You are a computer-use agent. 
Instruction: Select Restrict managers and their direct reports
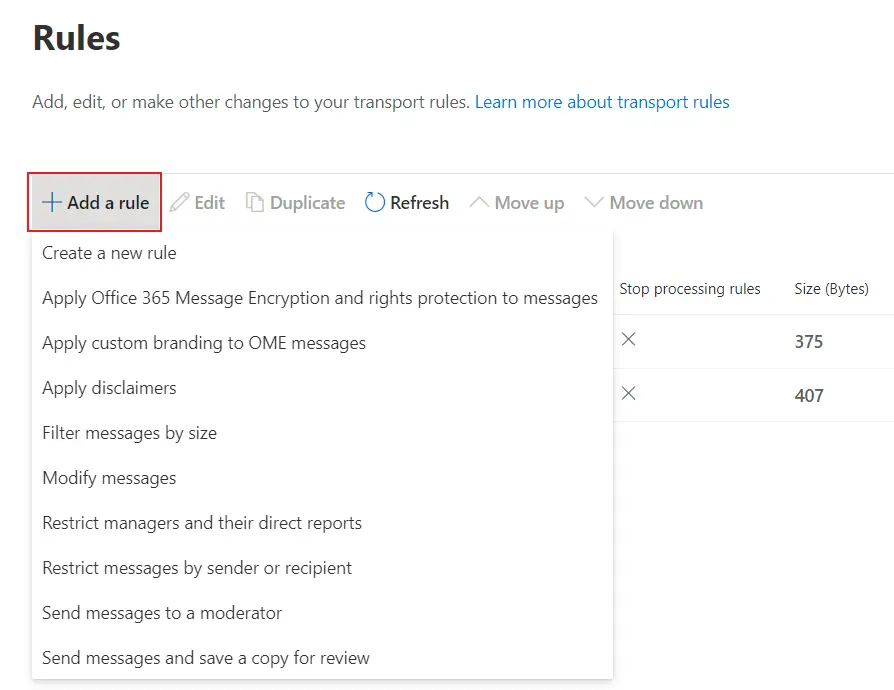(202, 523)
